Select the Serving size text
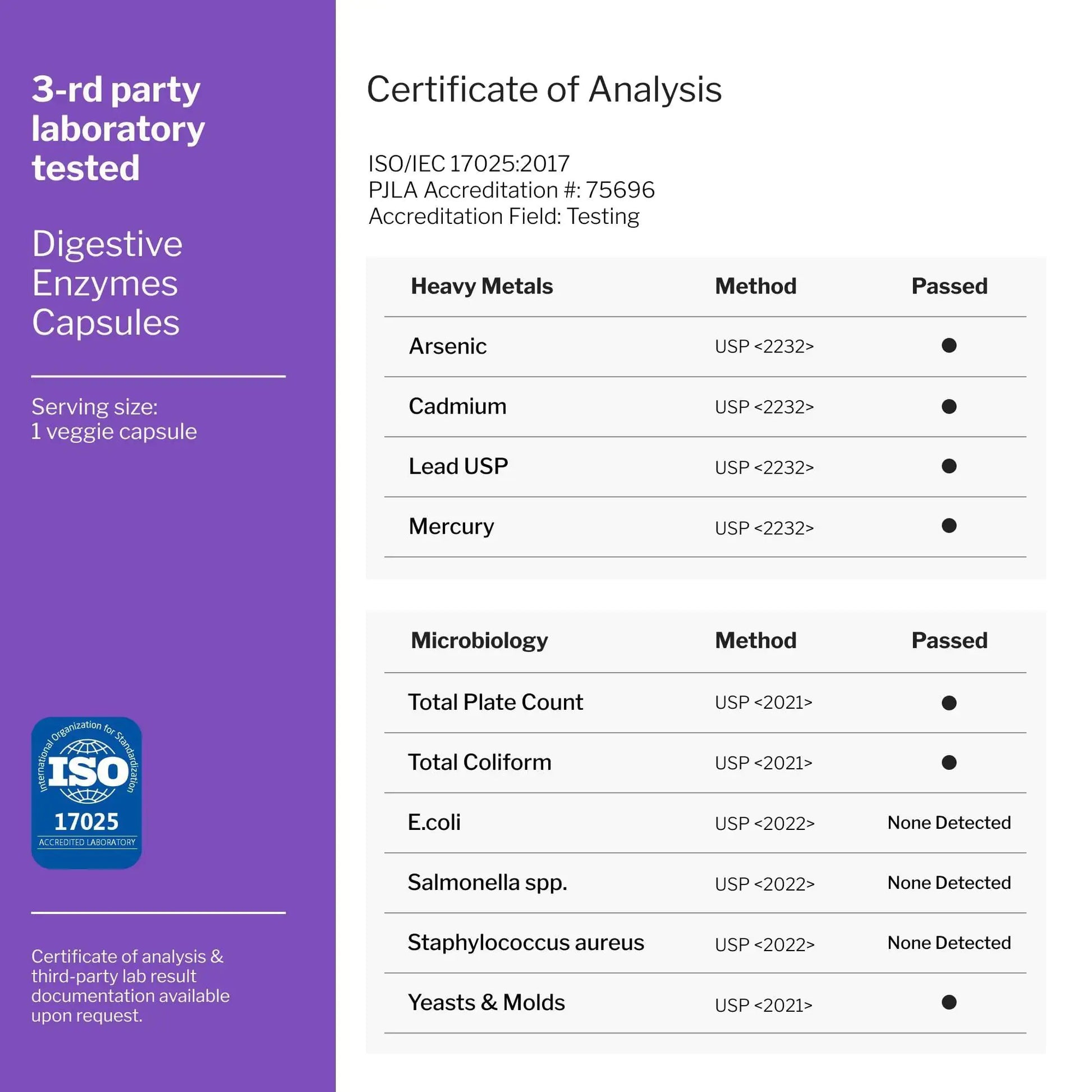The height and width of the screenshot is (1092, 1092). pos(113,419)
